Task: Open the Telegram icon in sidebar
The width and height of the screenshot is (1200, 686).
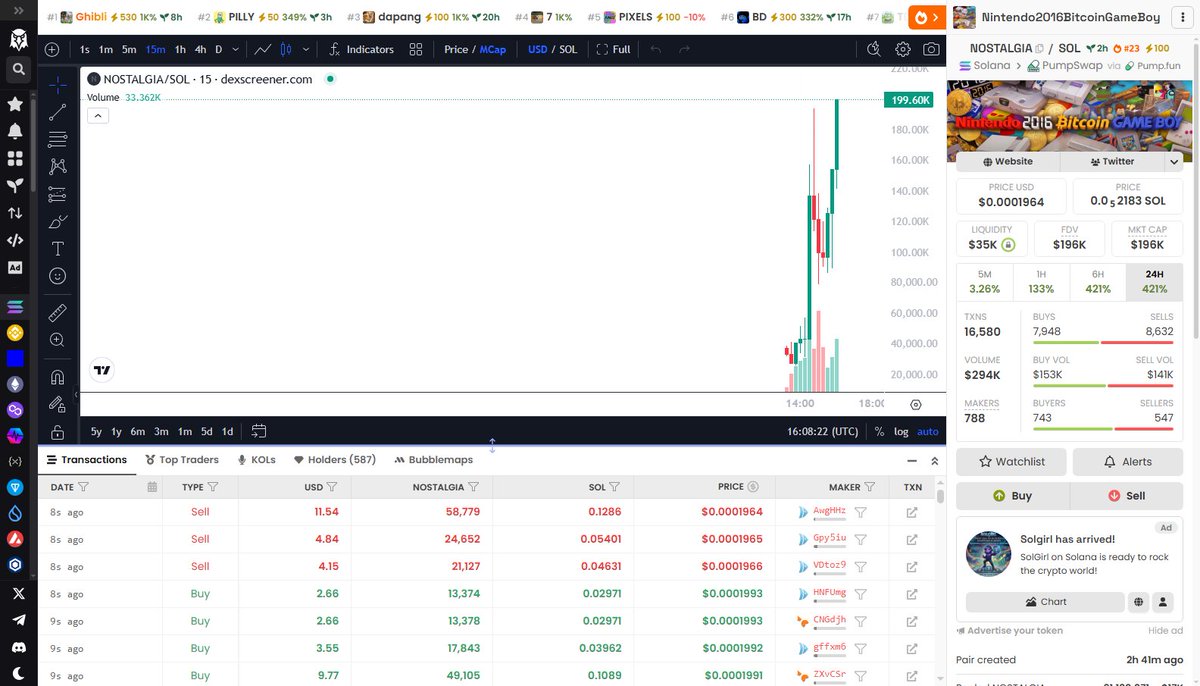Action: pyautogui.click(x=17, y=620)
